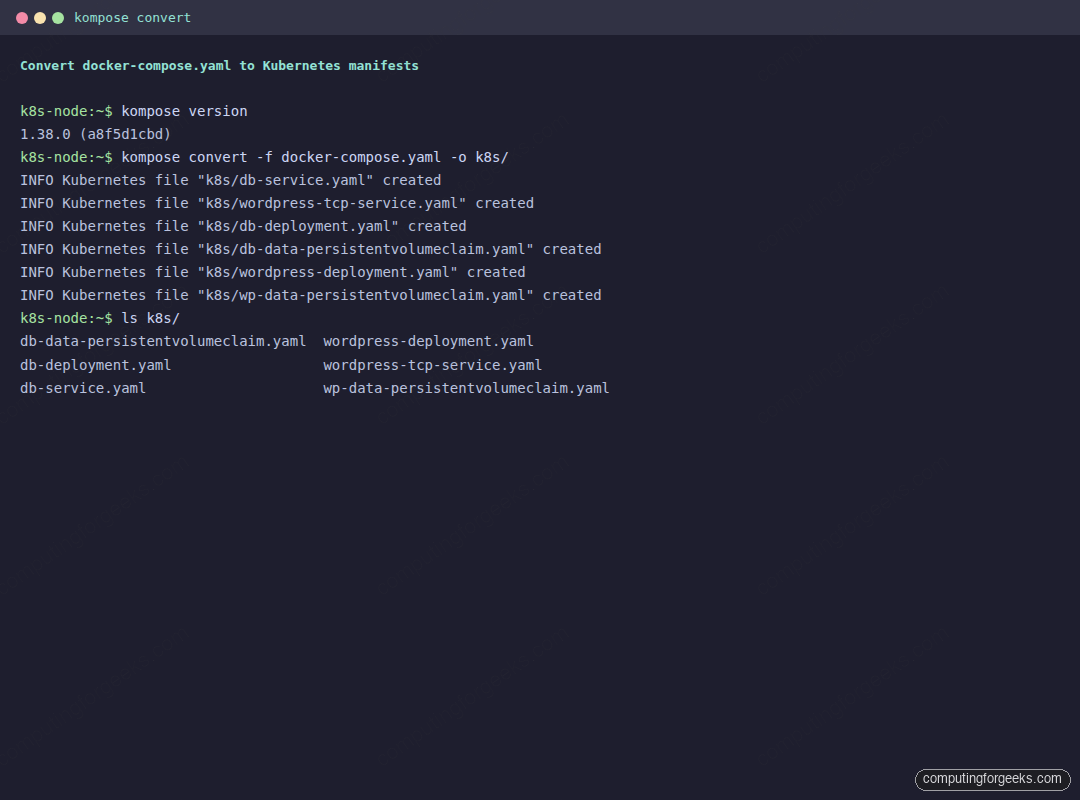Viewport: 1080px width, 800px height.
Task: Click wordpress-deployment.yaml in the ls output
Action: pos(428,341)
